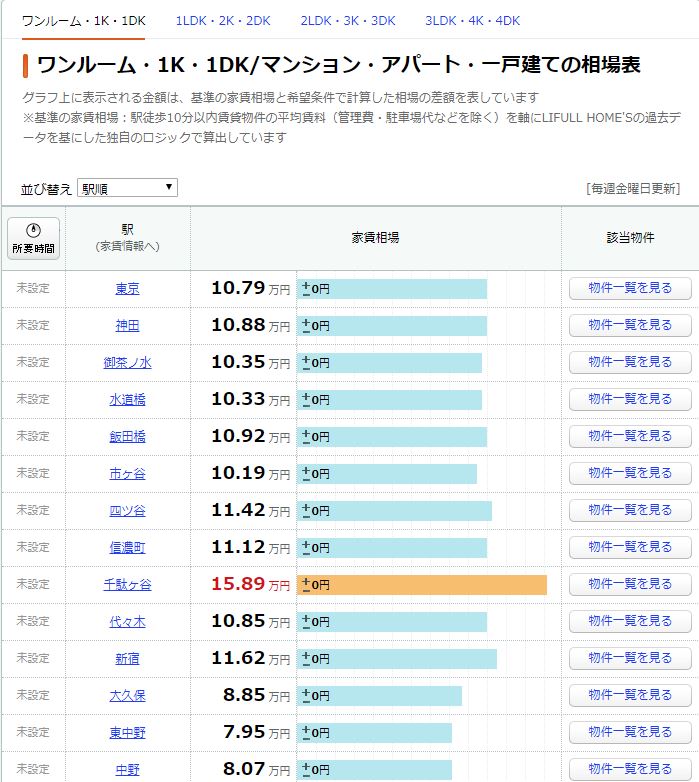Click the 未設定 cell for 飯田橋
The image size is (699, 782).
pos(33,436)
